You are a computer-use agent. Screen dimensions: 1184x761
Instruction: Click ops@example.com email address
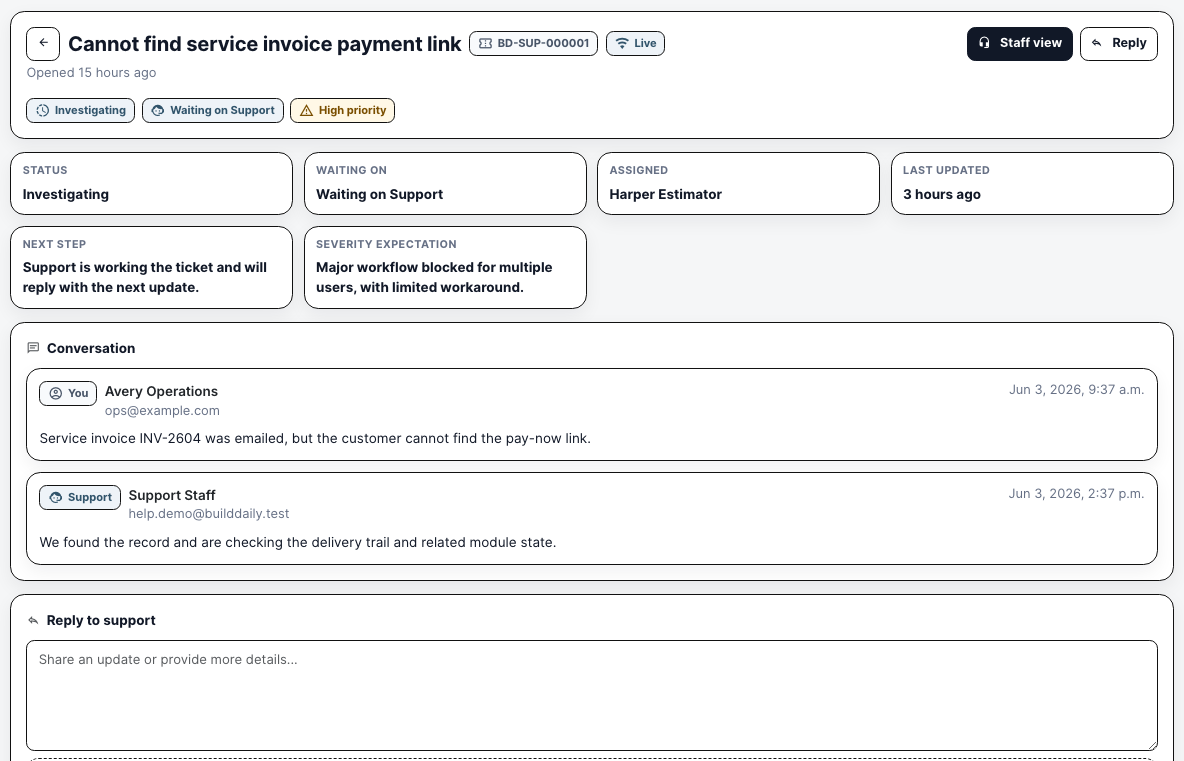pos(162,411)
